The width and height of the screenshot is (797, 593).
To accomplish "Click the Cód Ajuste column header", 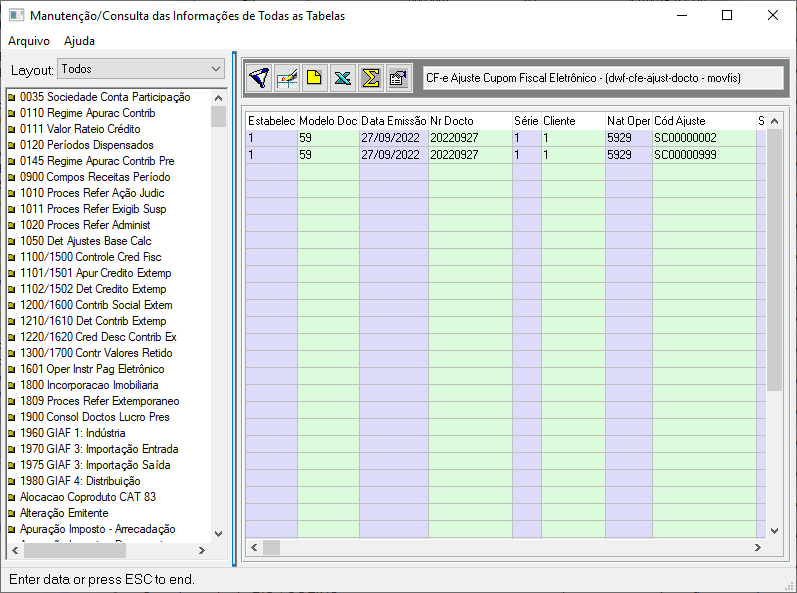I will coord(704,121).
